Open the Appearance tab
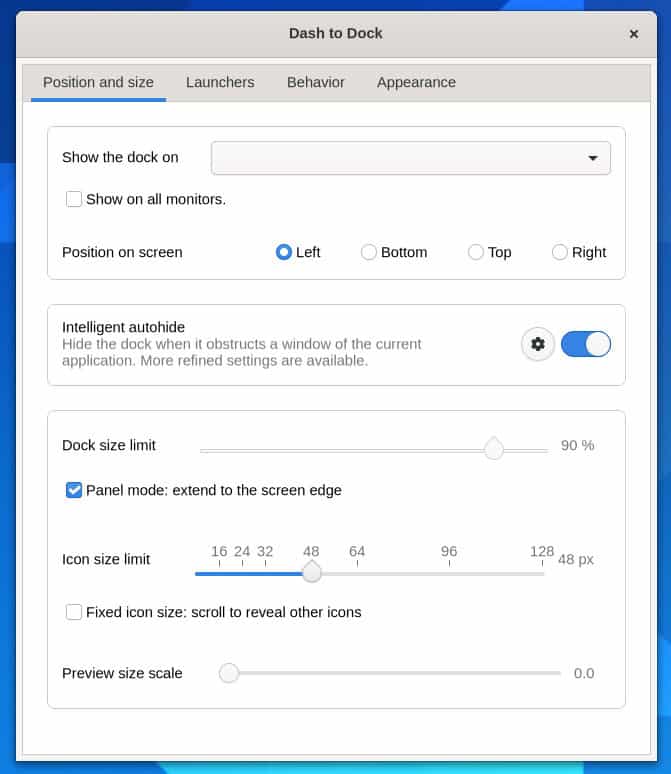The width and height of the screenshot is (671, 774). click(416, 82)
